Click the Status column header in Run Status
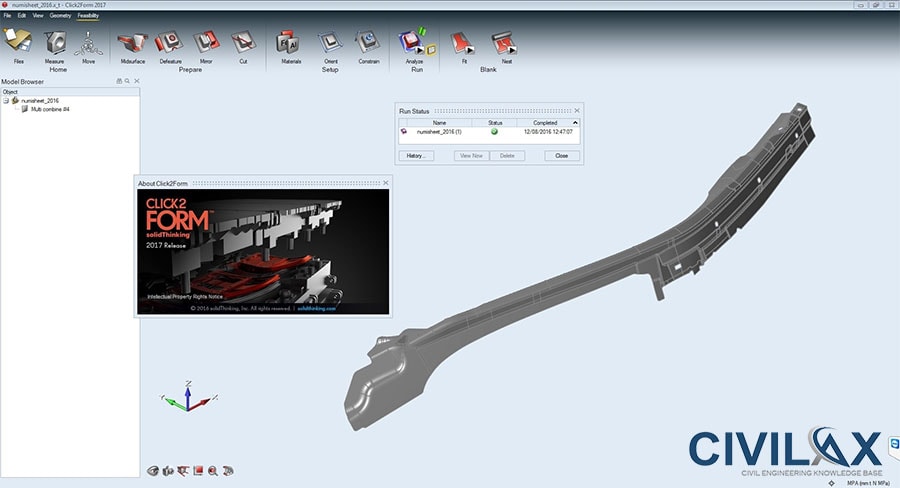 [495, 123]
